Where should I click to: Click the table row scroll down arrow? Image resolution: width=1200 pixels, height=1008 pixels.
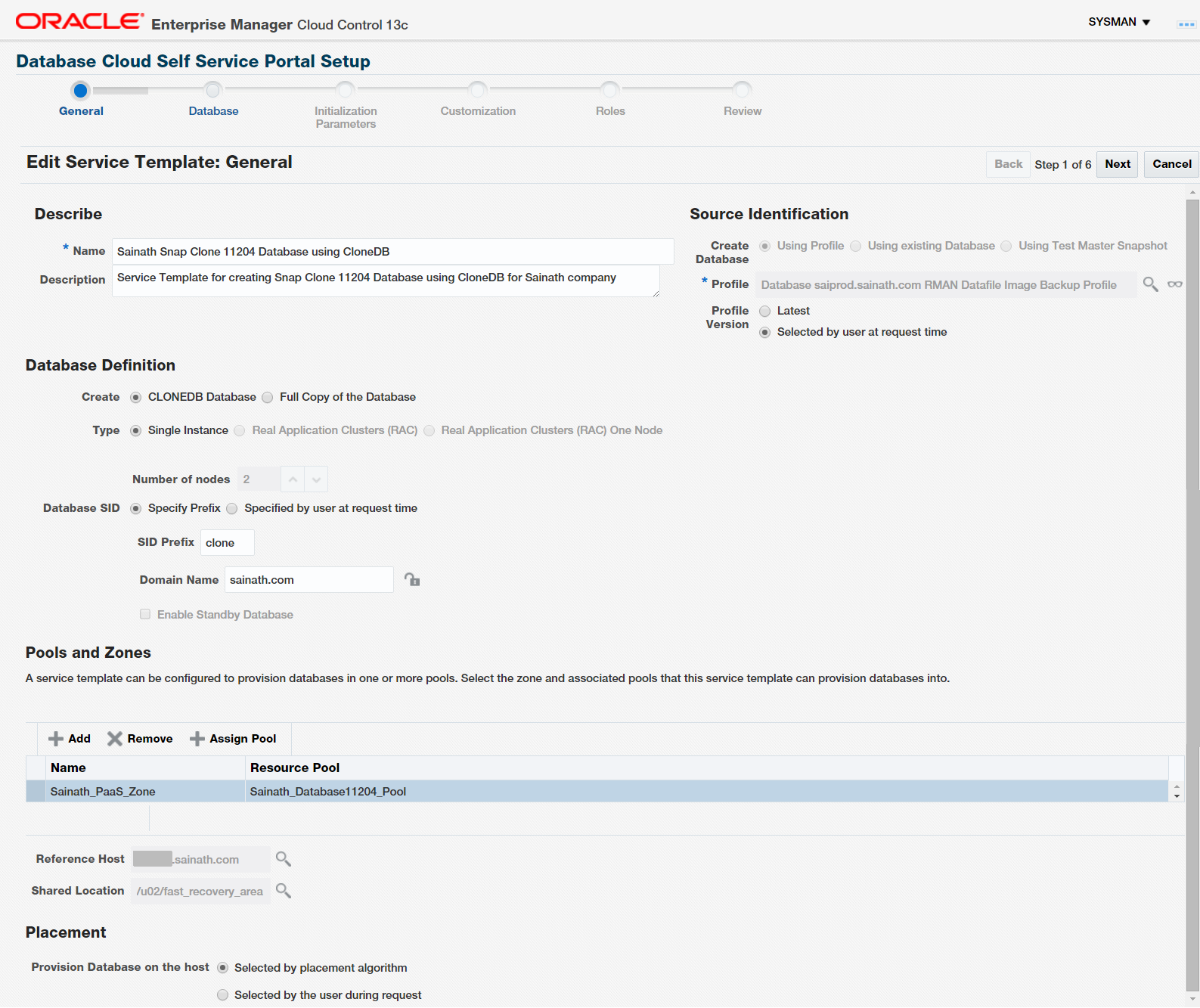point(1177,796)
